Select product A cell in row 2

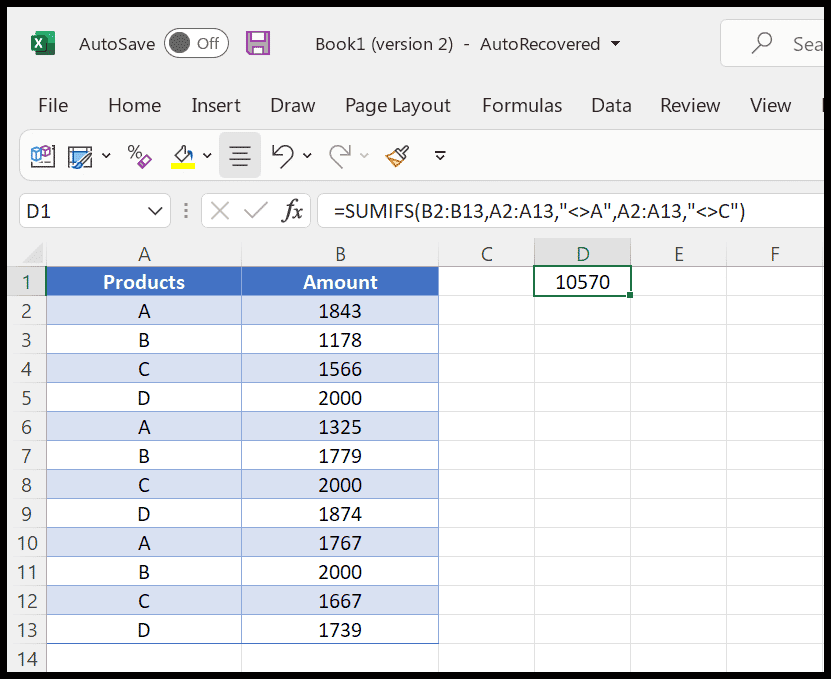144,311
